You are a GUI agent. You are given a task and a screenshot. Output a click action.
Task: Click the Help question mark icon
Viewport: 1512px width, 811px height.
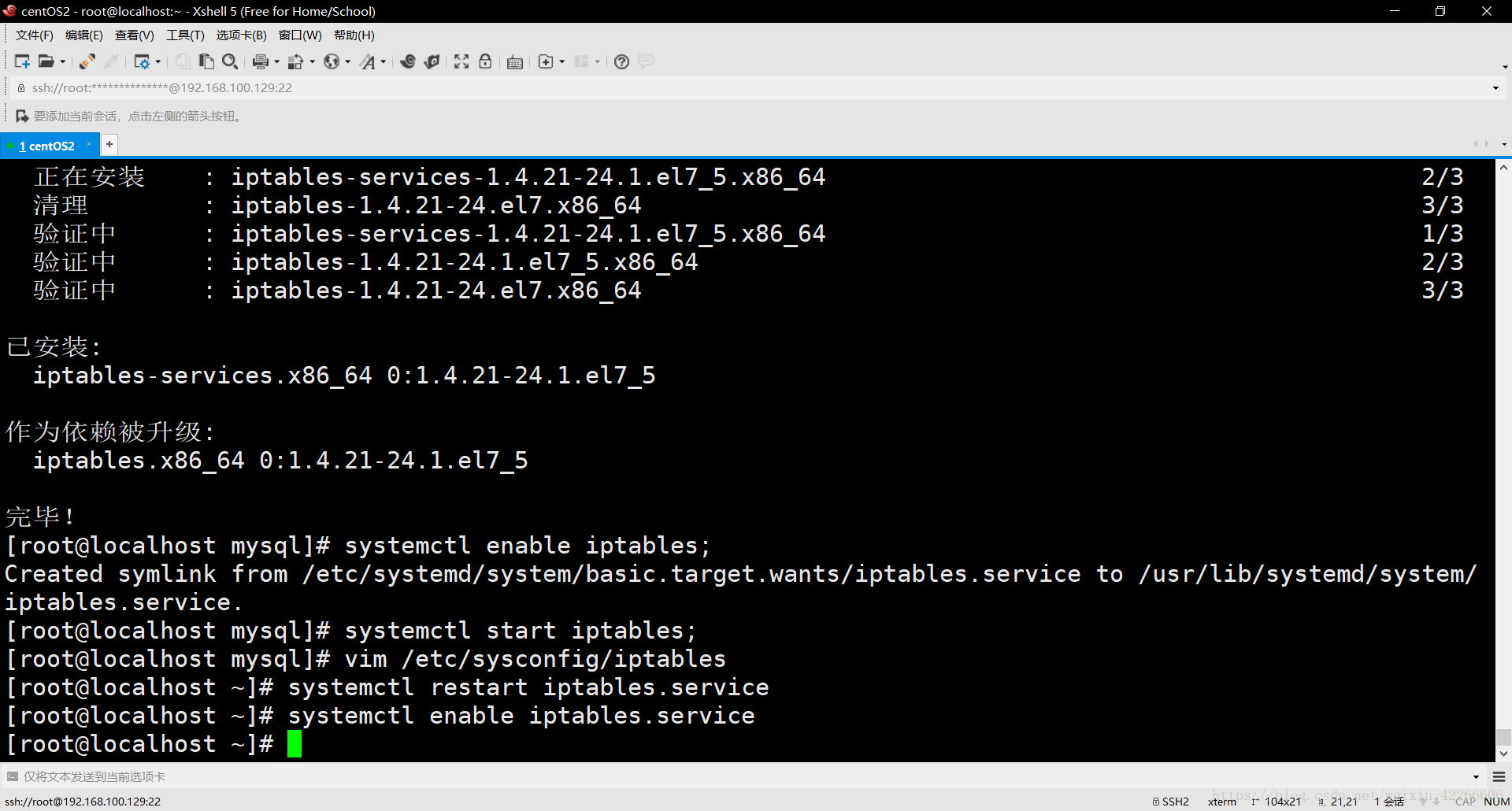[x=621, y=61]
